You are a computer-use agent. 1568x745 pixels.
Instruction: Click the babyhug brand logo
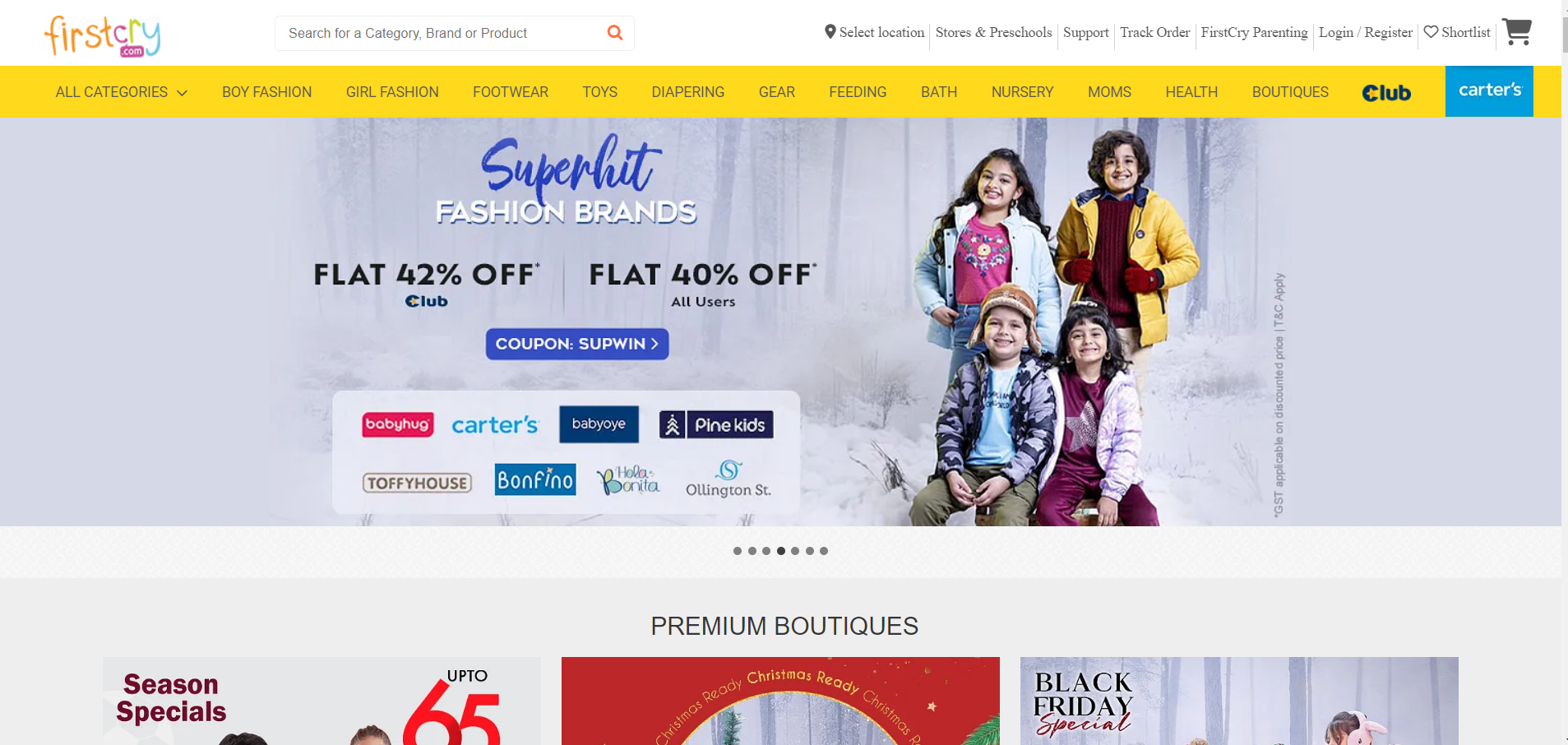398,424
